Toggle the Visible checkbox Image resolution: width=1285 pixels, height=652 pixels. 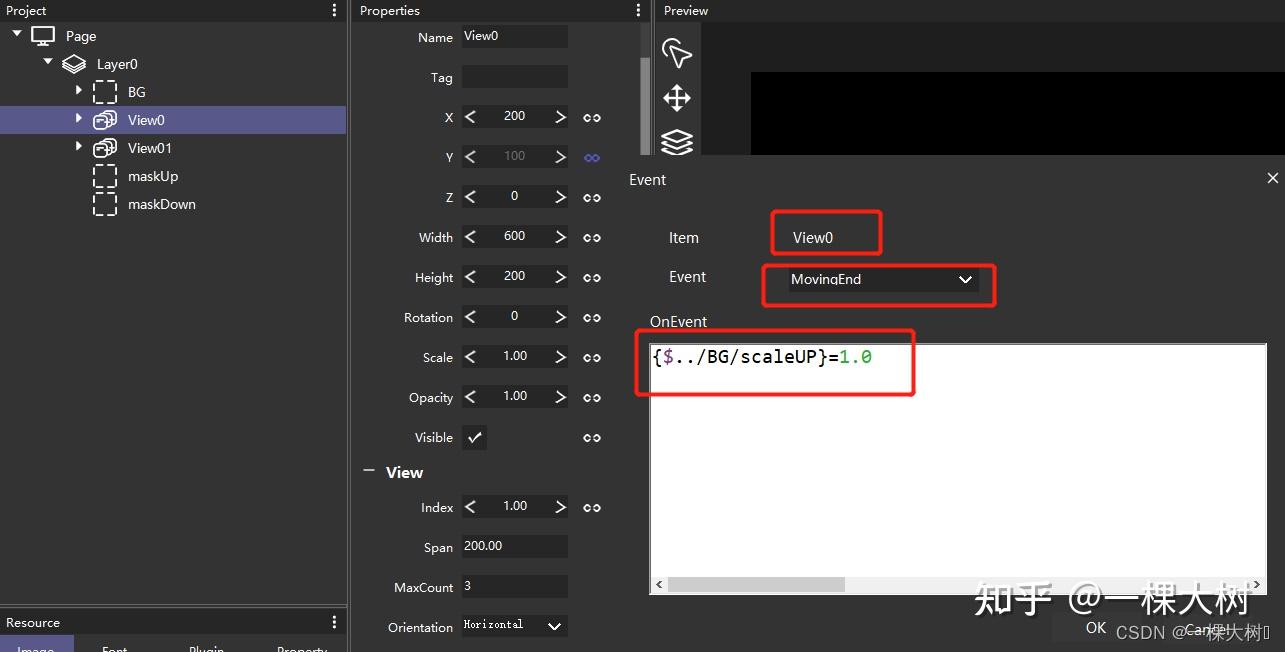coord(474,437)
